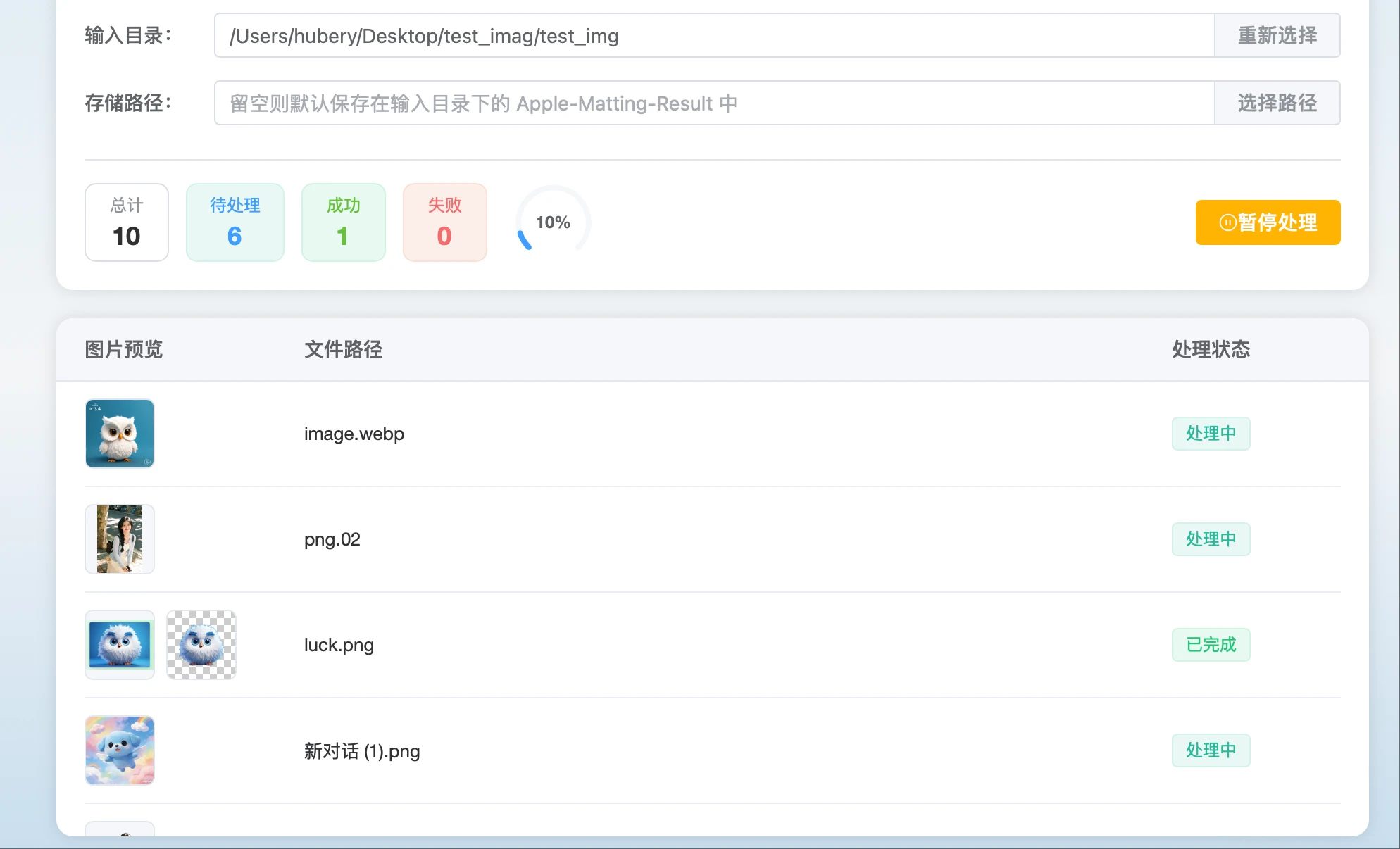The image size is (1400, 849).
Task: Select the 失败 0 stat card
Action: pos(445,222)
